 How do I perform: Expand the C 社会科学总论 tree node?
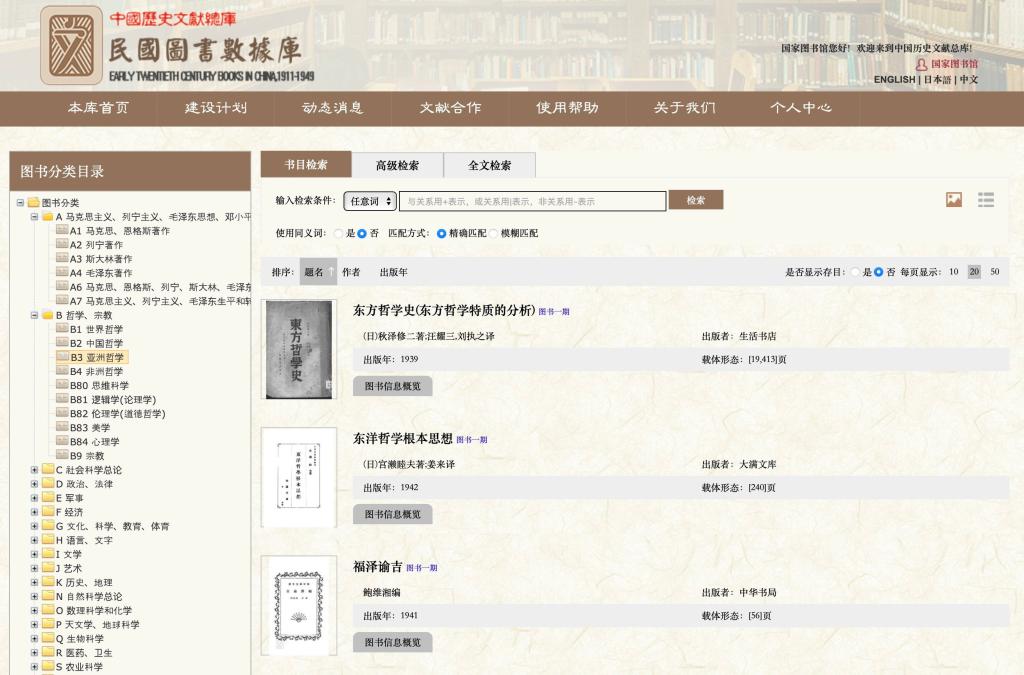point(34,470)
